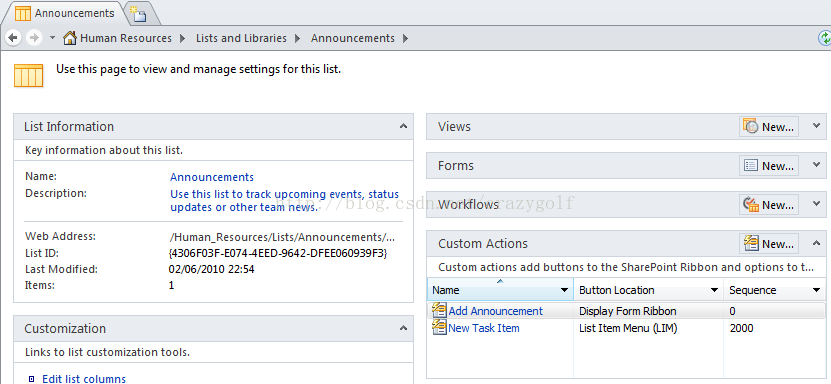Screen dimensions: 831x384
Task: Click the green refresh icon
Action: click(x=825, y=38)
